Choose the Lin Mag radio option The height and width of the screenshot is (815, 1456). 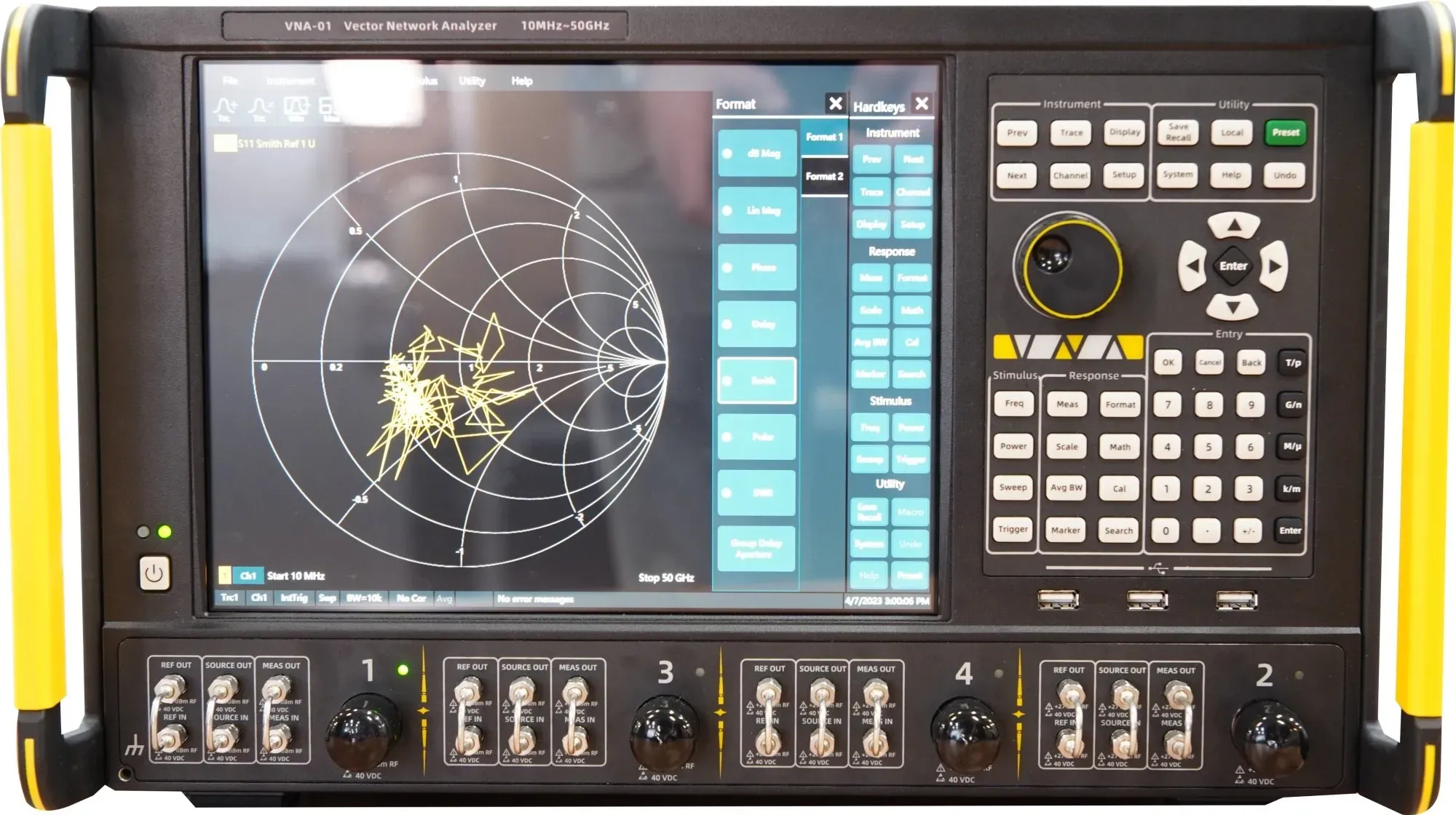pos(756,210)
